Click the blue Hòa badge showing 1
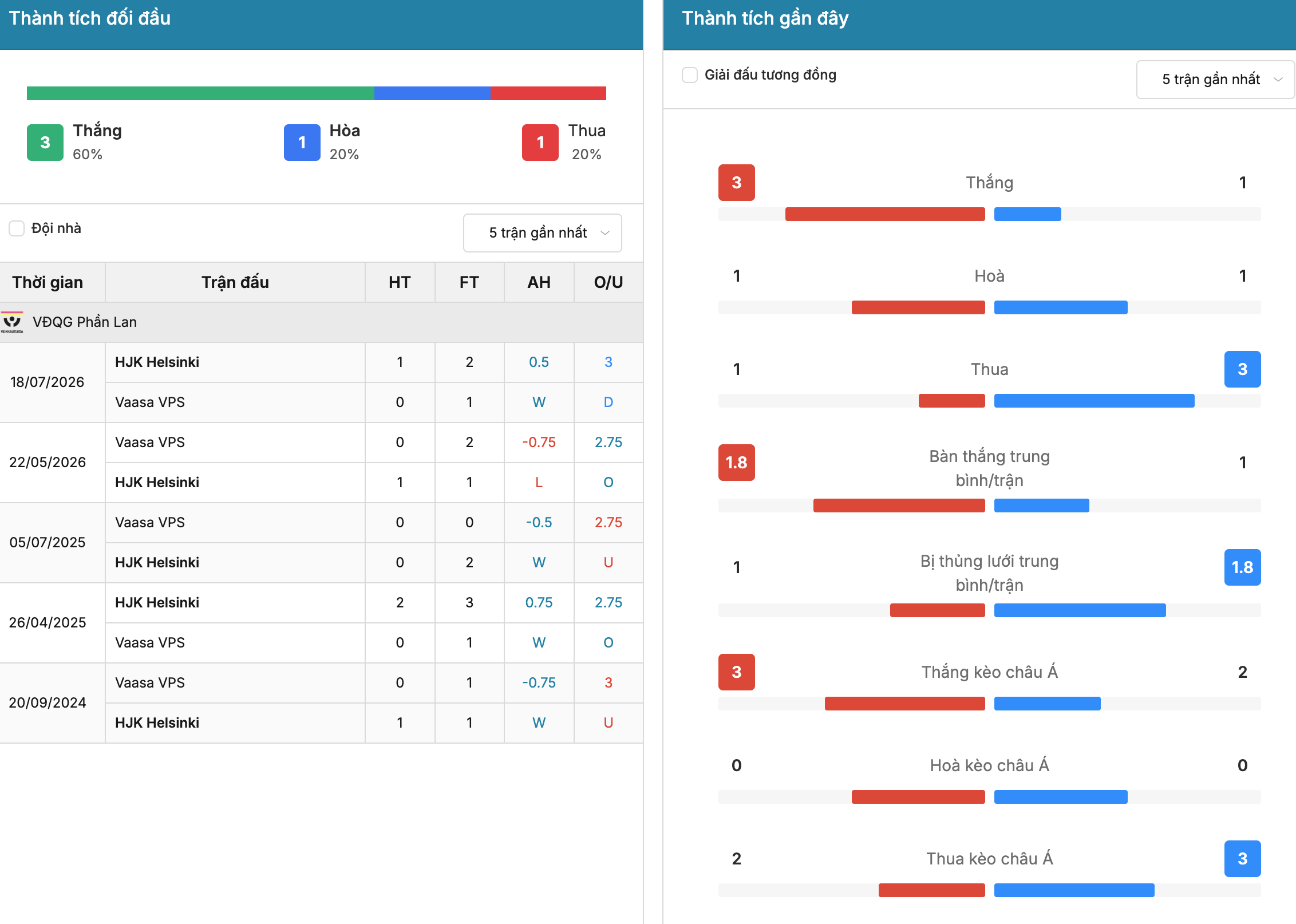The image size is (1296, 924). tap(302, 143)
